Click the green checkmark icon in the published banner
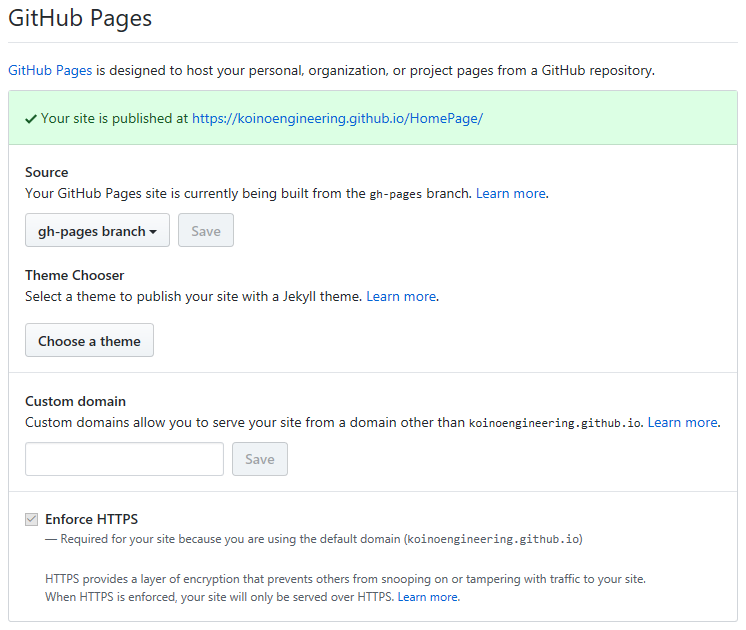The image size is (746, 630). 31,119
